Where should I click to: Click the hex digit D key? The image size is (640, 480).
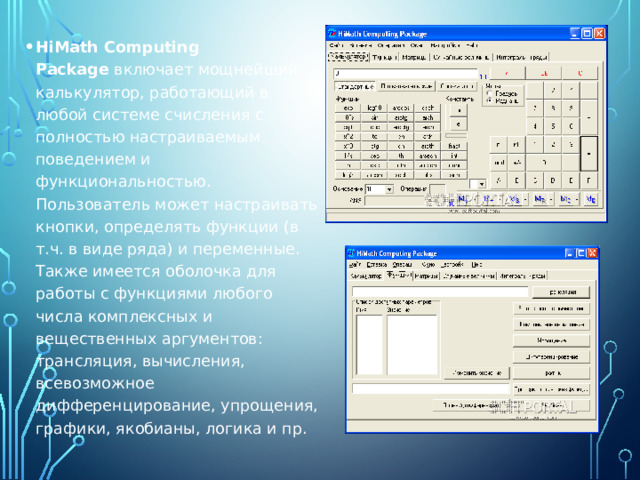(x=552, y=180)
